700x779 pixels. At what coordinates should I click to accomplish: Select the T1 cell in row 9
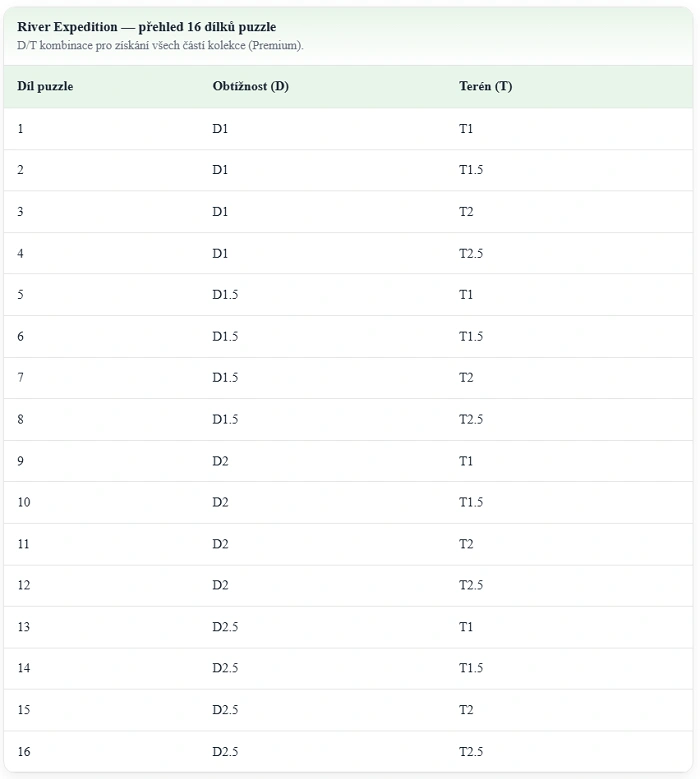[x=466, y=461]
